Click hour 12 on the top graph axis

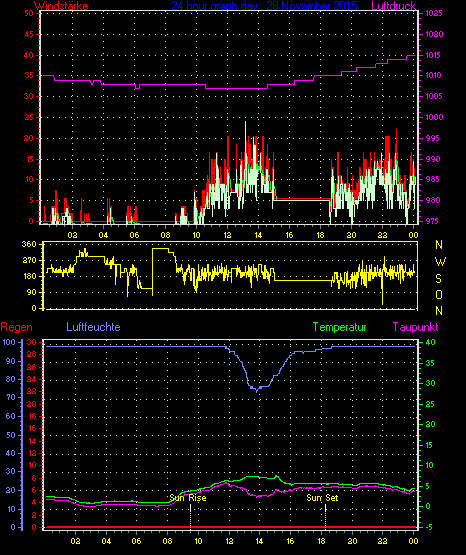coord(227,235)
